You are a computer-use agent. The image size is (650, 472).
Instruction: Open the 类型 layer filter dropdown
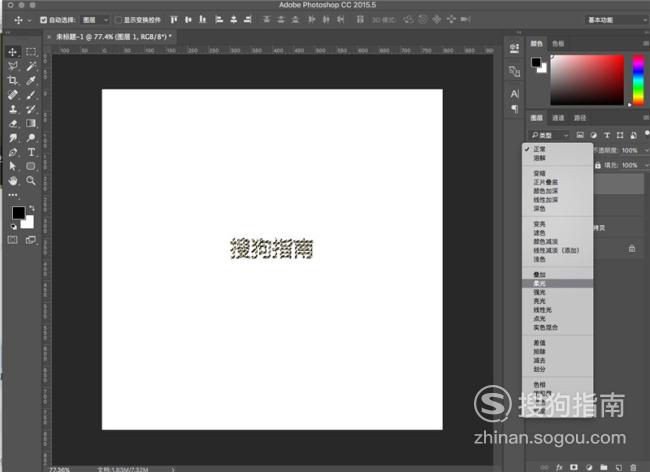(550, 136)
